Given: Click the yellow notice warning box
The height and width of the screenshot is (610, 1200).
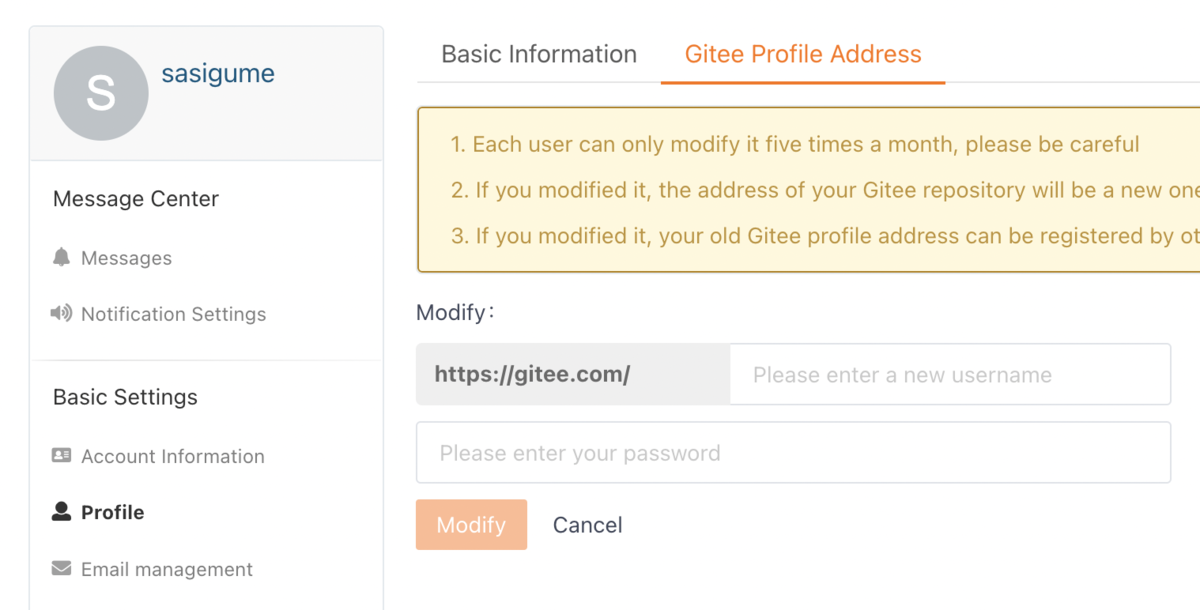Looking at the screenshot, I should point(808,190).
